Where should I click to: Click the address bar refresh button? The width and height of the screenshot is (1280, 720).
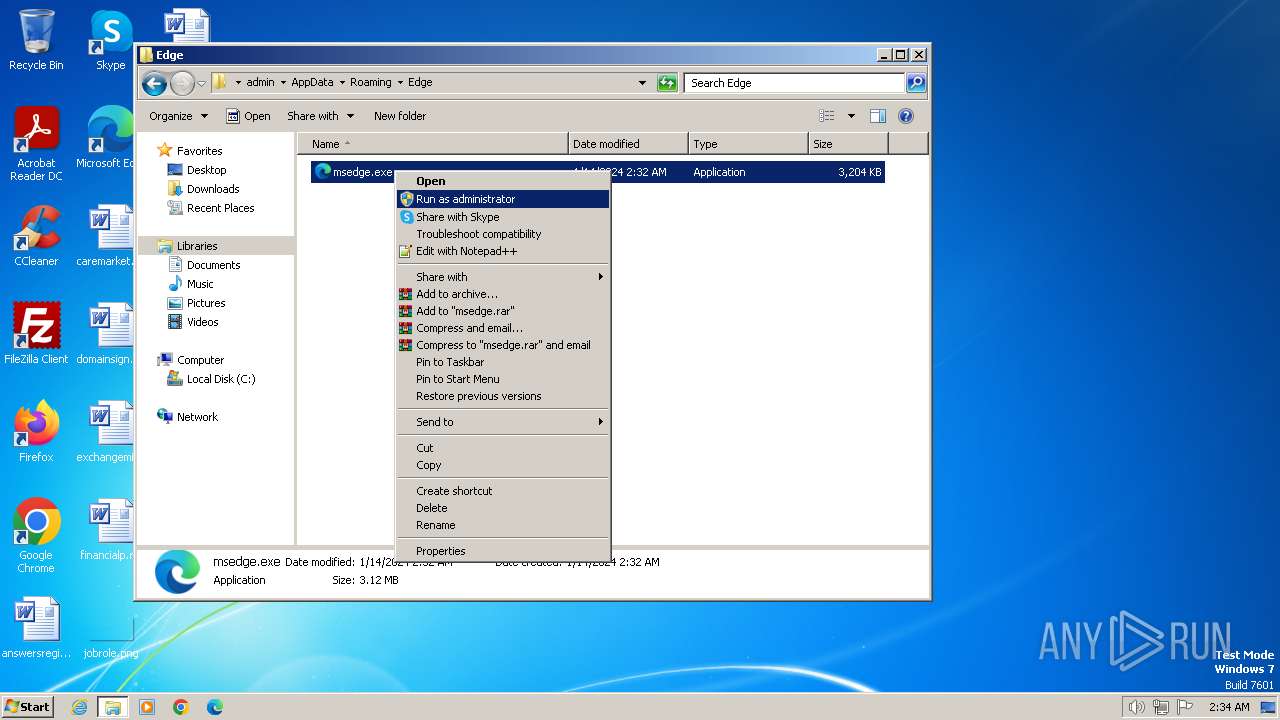click(x=667, y=83)
